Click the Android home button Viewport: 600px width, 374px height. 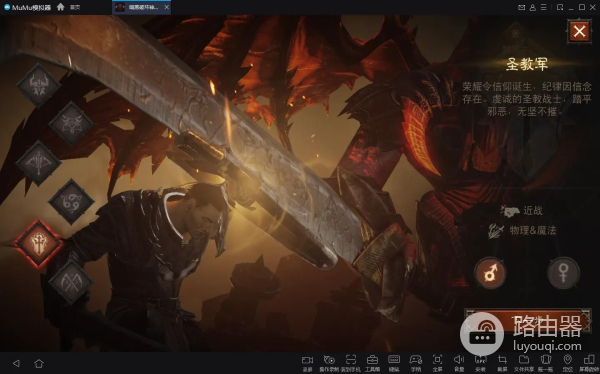click(39, 363)
